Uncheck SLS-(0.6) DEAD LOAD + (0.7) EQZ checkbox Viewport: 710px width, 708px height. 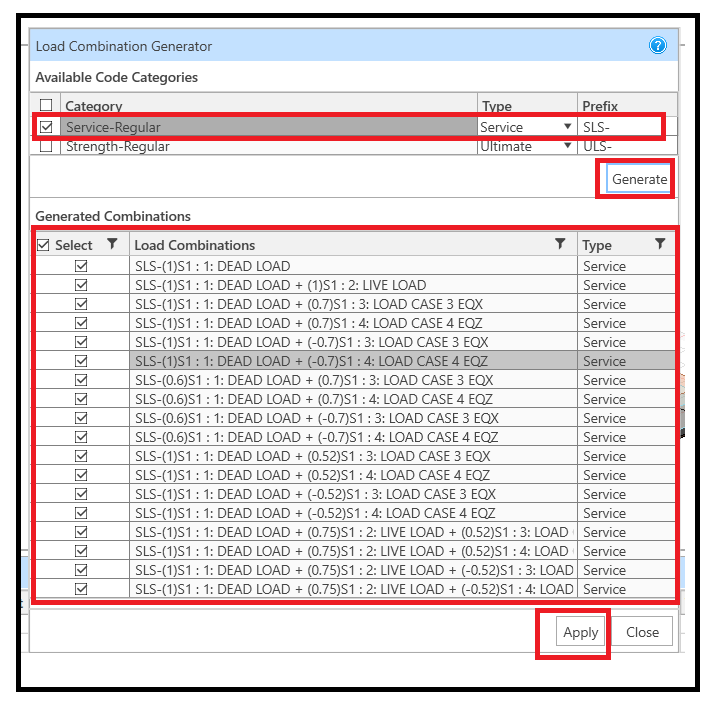click(81, 399)
